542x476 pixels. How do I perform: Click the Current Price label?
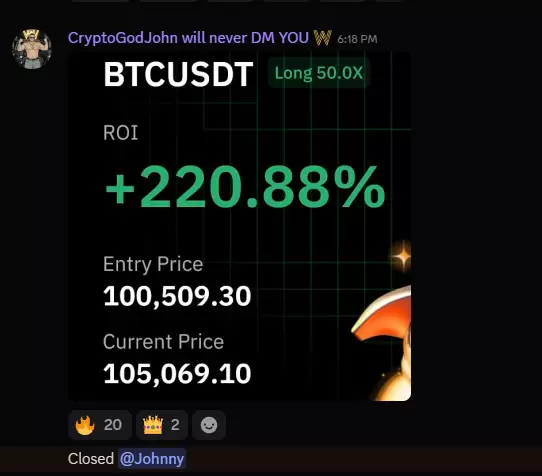click(163, 342)
